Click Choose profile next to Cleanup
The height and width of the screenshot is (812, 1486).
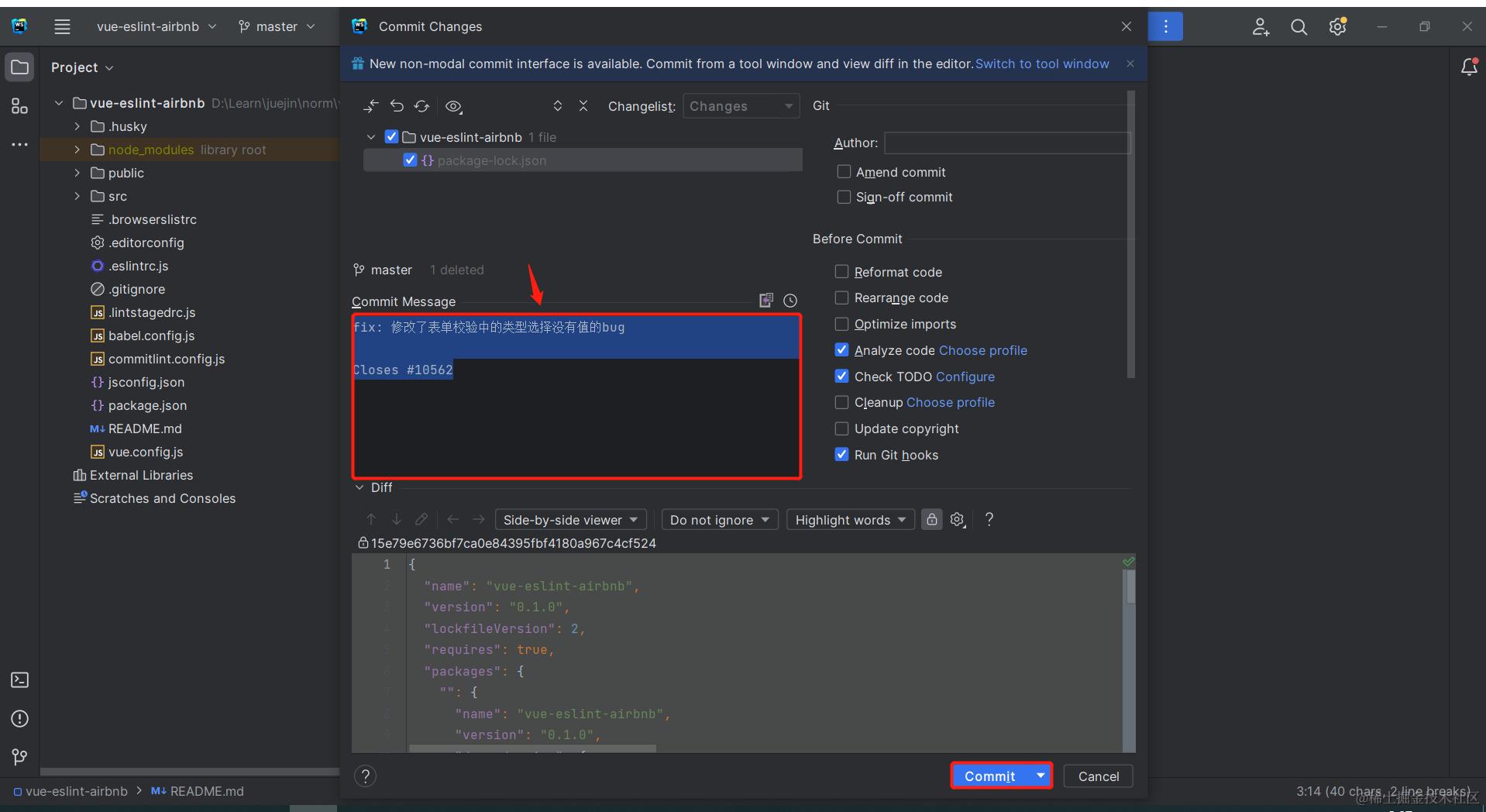951,402
